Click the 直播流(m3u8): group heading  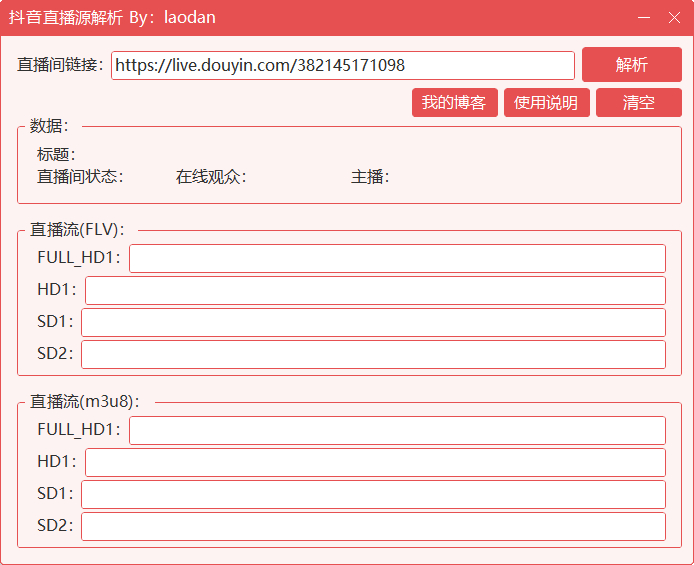(85, 402)
